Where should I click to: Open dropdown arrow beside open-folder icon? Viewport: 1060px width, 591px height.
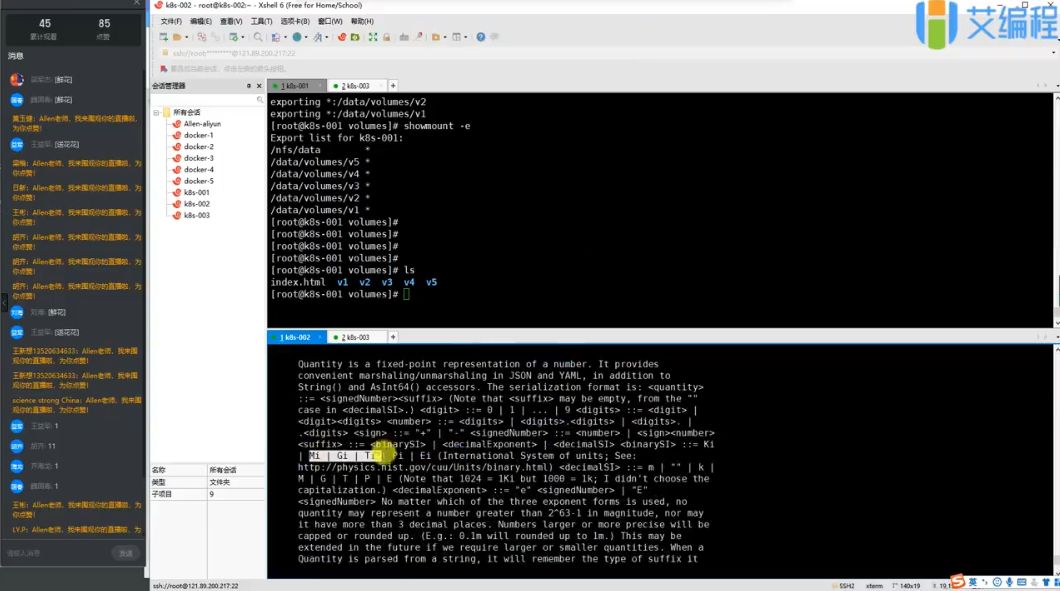coord(187,37)
